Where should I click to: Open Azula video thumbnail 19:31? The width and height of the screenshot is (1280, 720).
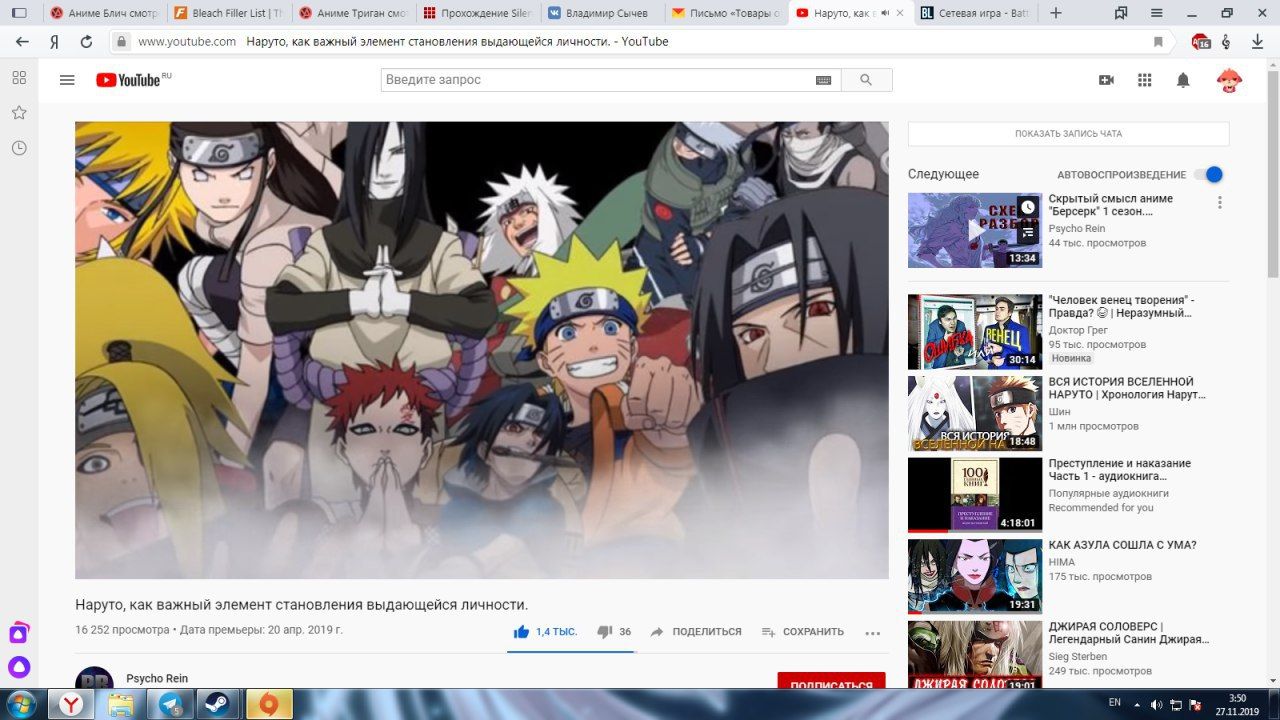point(974,577)
